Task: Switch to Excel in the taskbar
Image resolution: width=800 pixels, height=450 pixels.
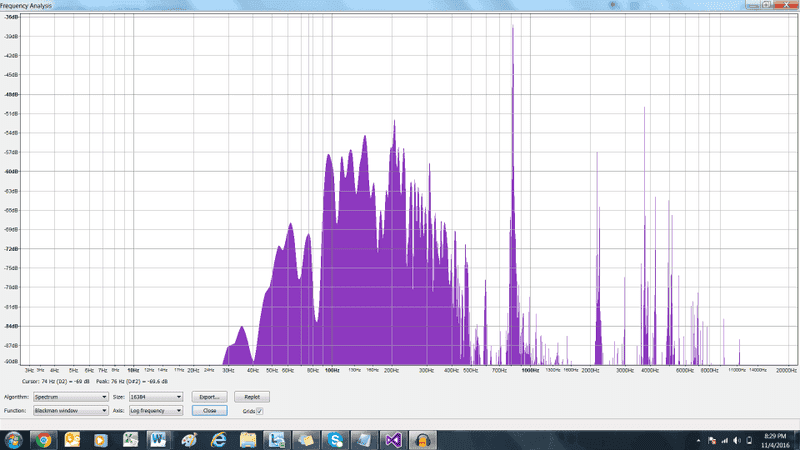Action: [130, 439]
